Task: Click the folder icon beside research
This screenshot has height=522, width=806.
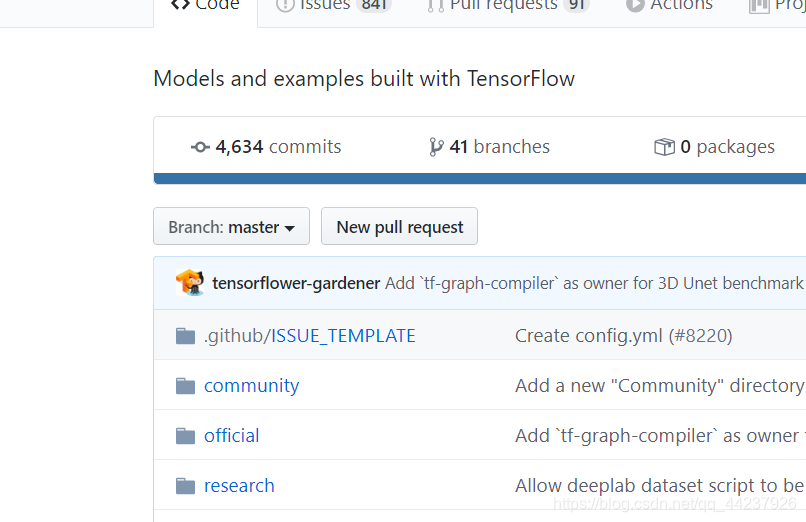Action: [185, 486]
